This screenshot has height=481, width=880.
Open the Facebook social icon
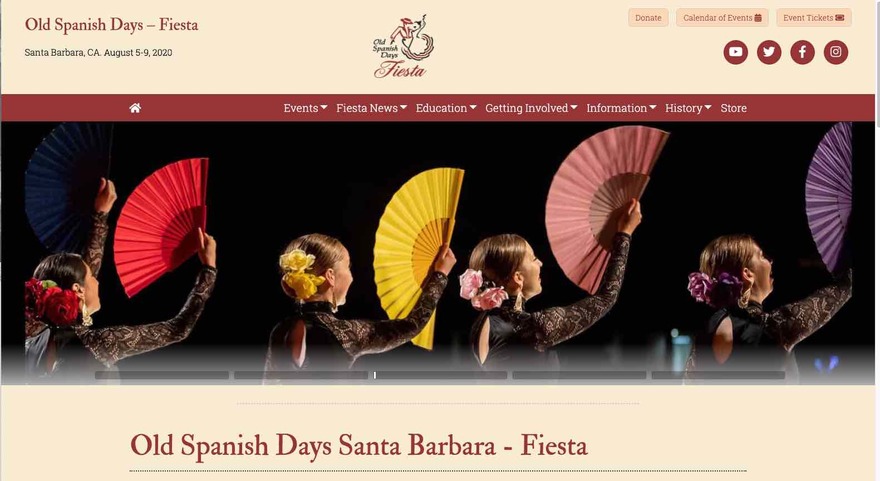point(803,52)
